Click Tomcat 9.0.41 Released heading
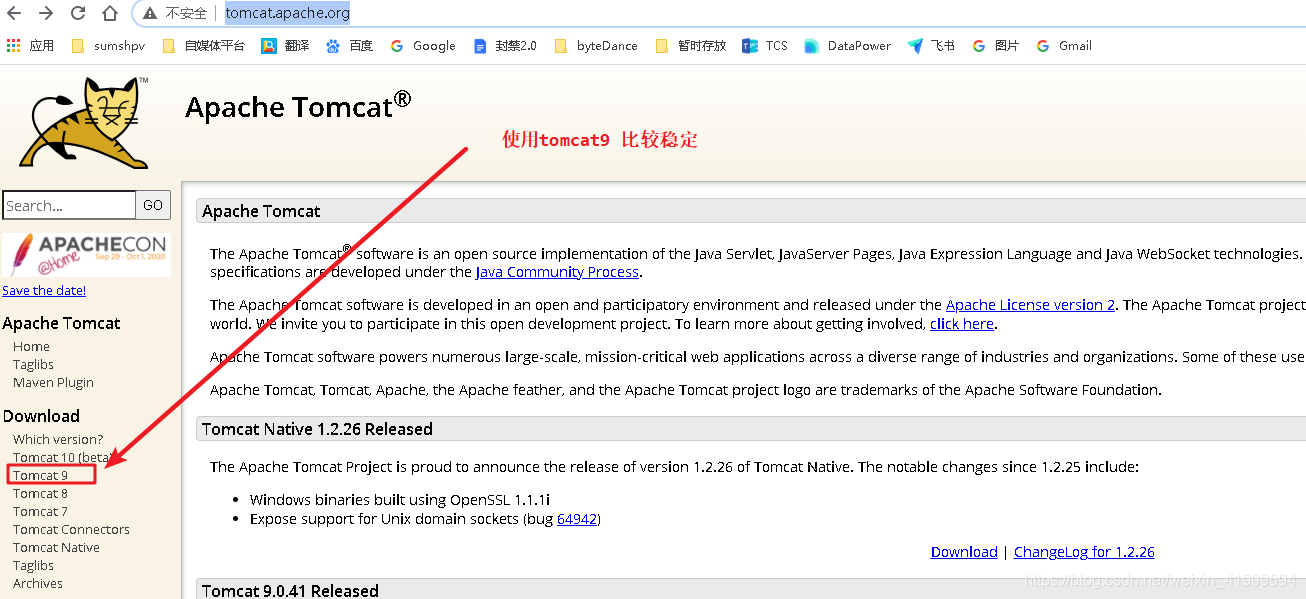1306x599 pixels. [x=290, y=591]
